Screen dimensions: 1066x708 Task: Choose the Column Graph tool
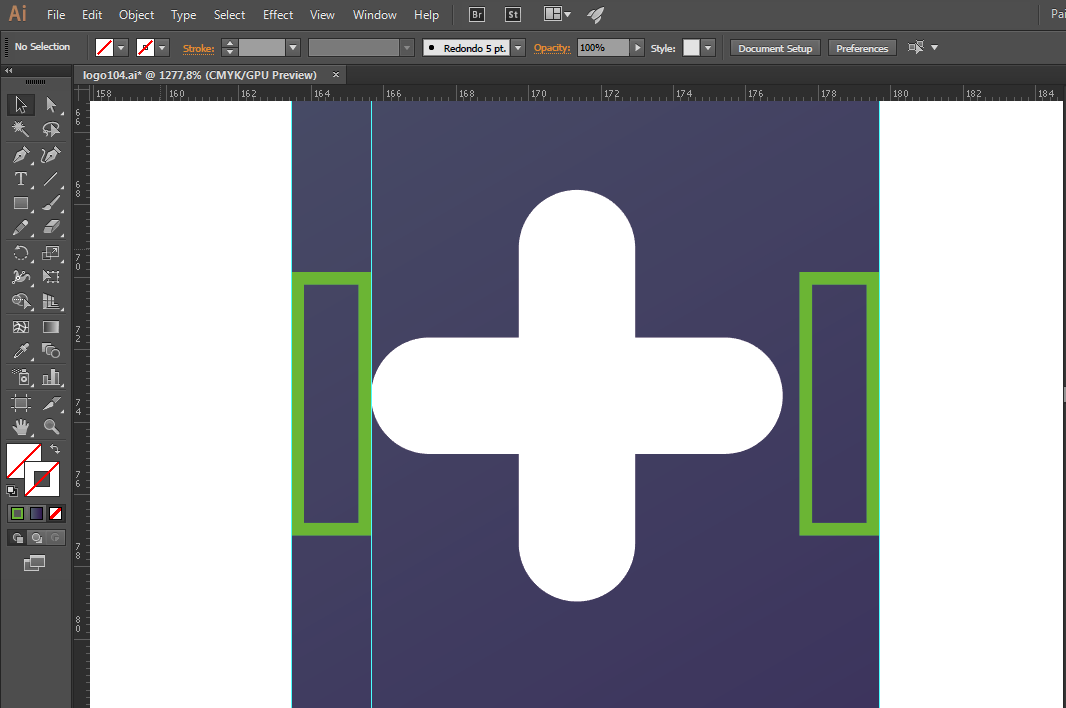tap(51, 377)
